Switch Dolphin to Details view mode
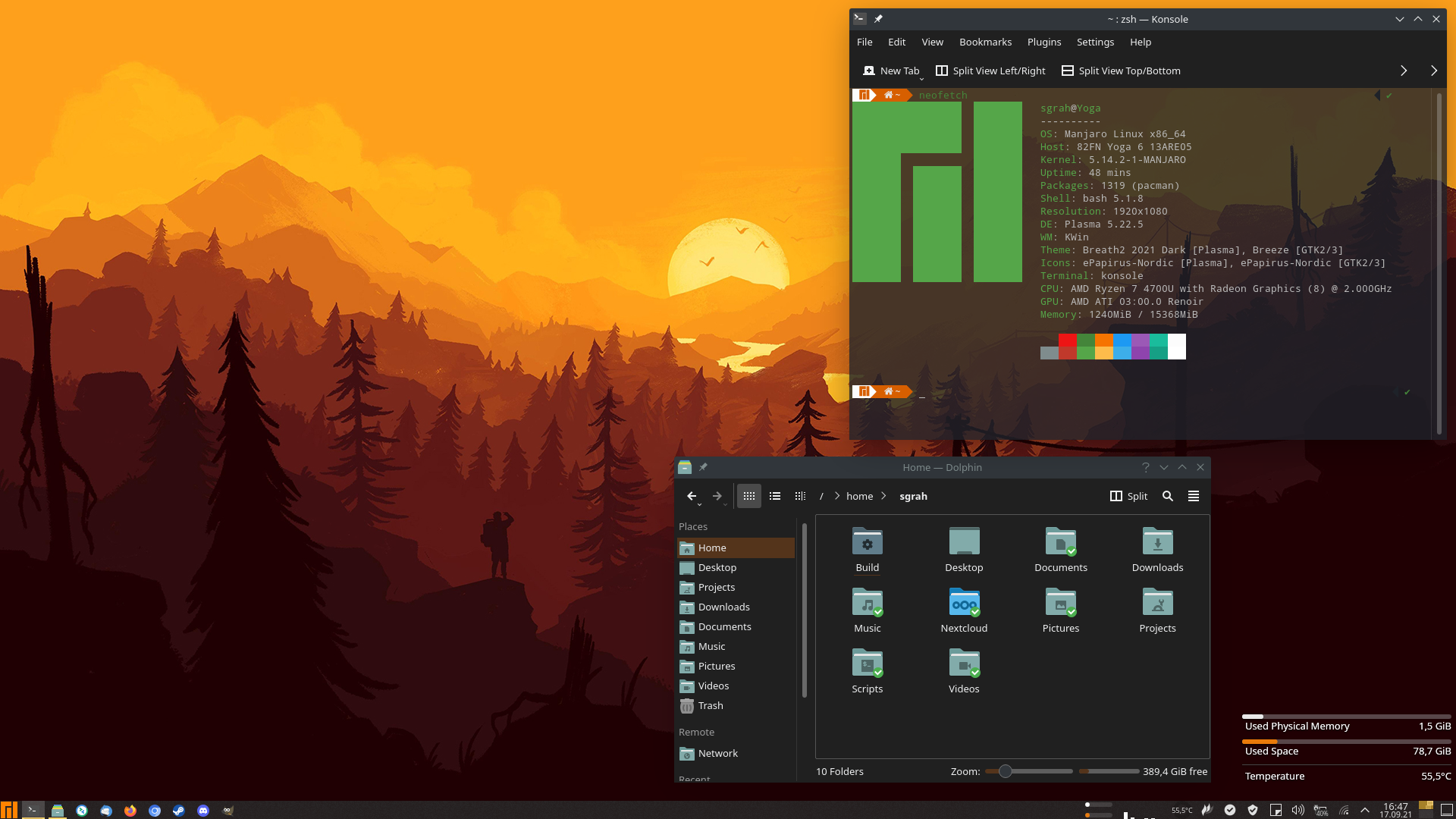 pyautogui.click(x=800, y=496)
